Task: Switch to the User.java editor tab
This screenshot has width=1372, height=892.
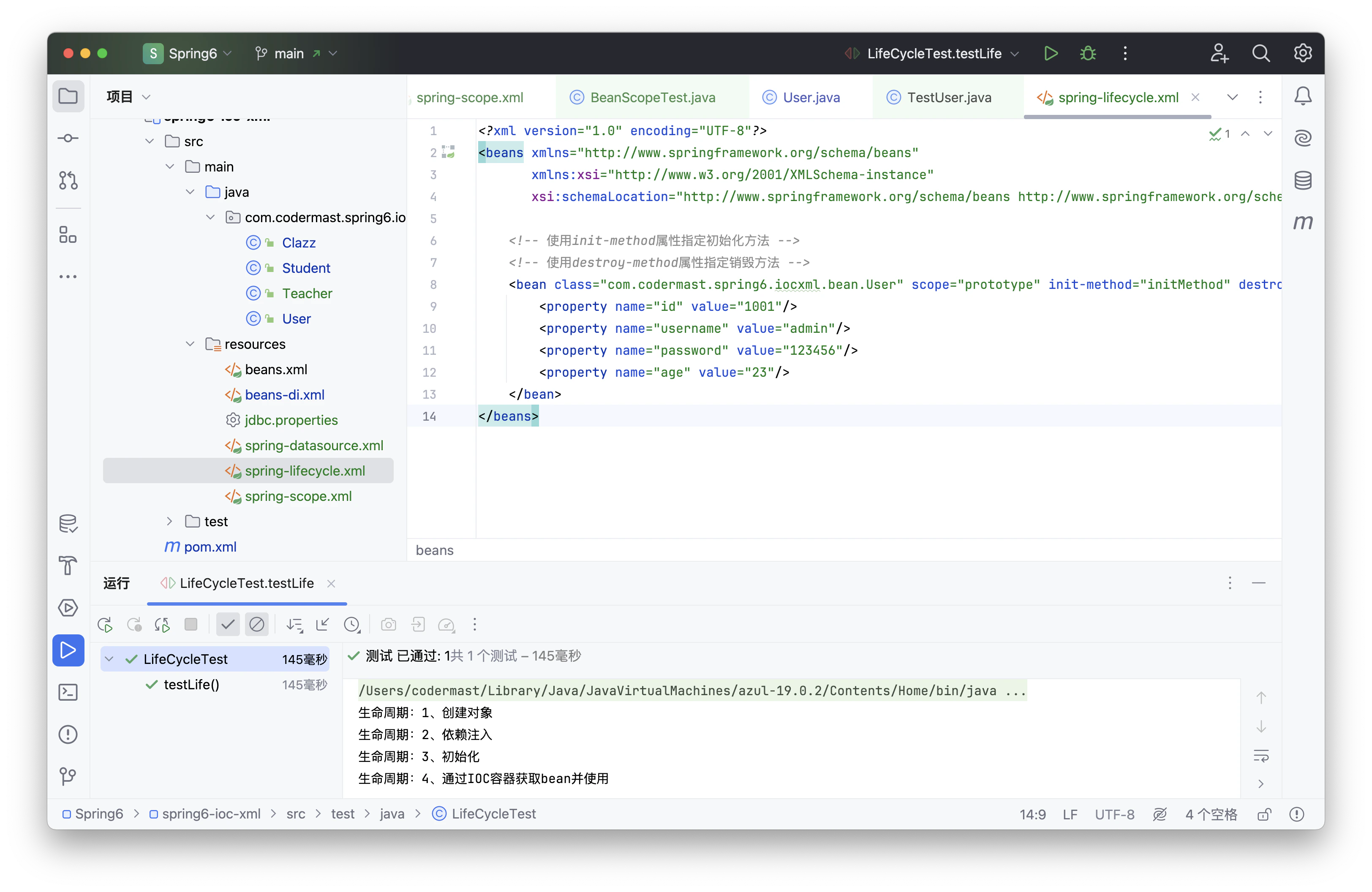Action: click(811, 98)
